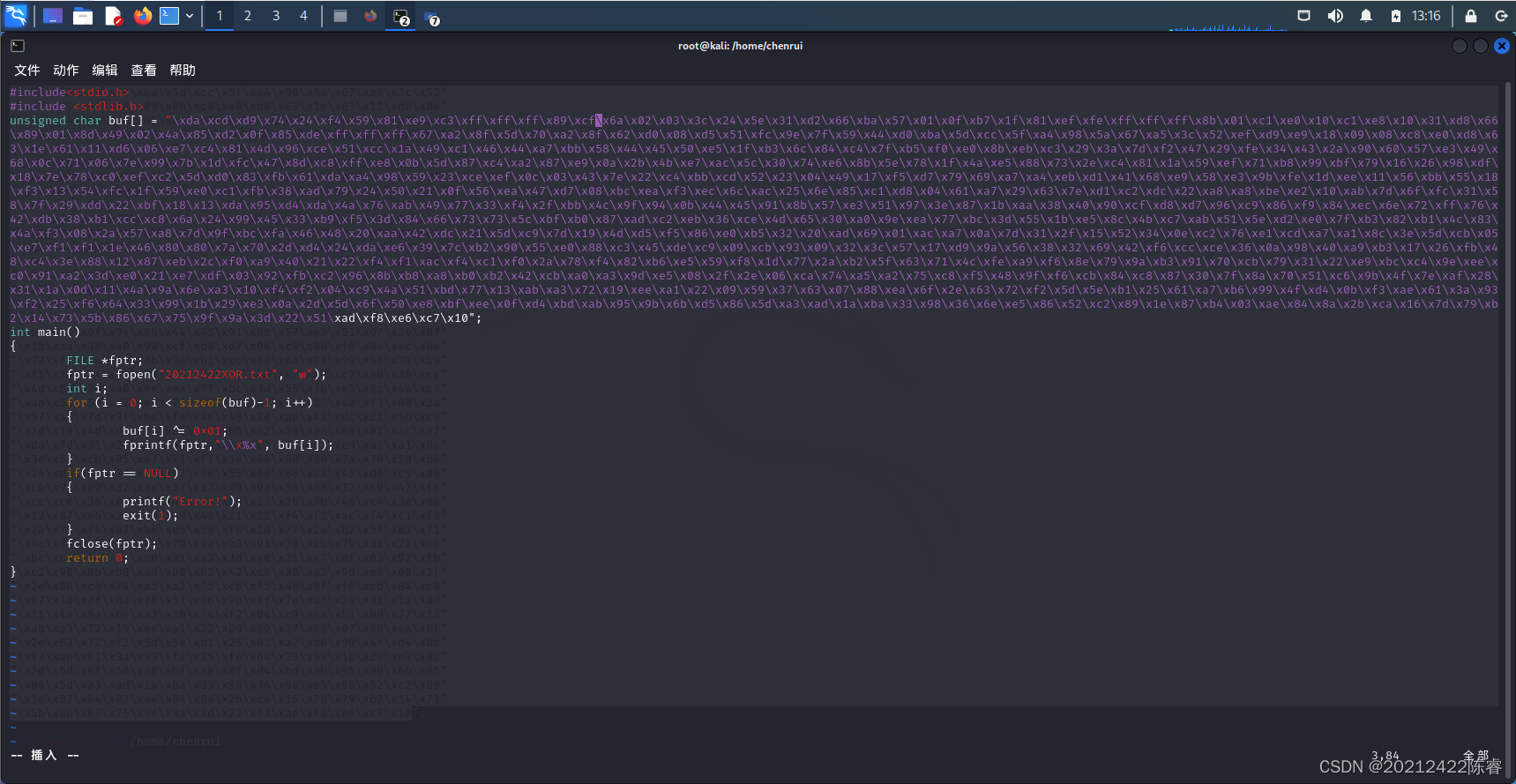Click the 'printf("Error!");' line
The height and width of the screenshot is (784, 1516).
tap(182, 501)
